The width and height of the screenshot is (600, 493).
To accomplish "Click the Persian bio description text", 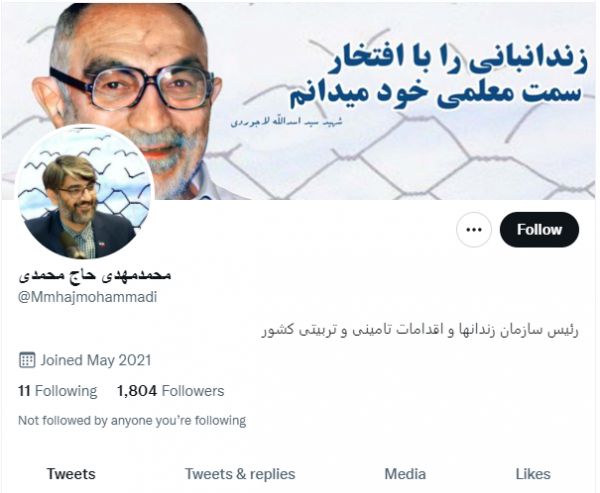I will 420,330.
